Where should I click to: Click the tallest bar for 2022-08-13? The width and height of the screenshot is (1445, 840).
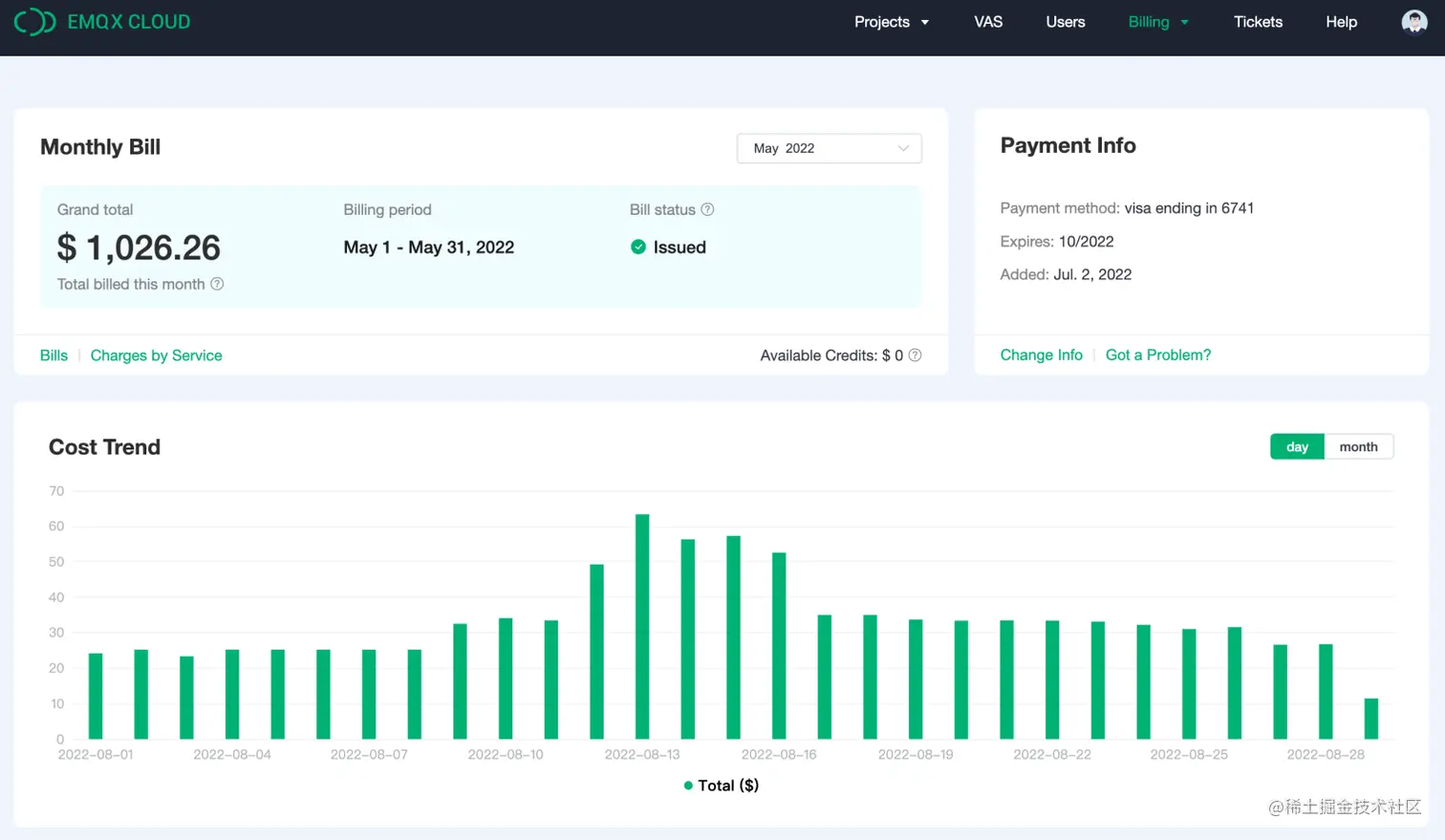[642, 626]
